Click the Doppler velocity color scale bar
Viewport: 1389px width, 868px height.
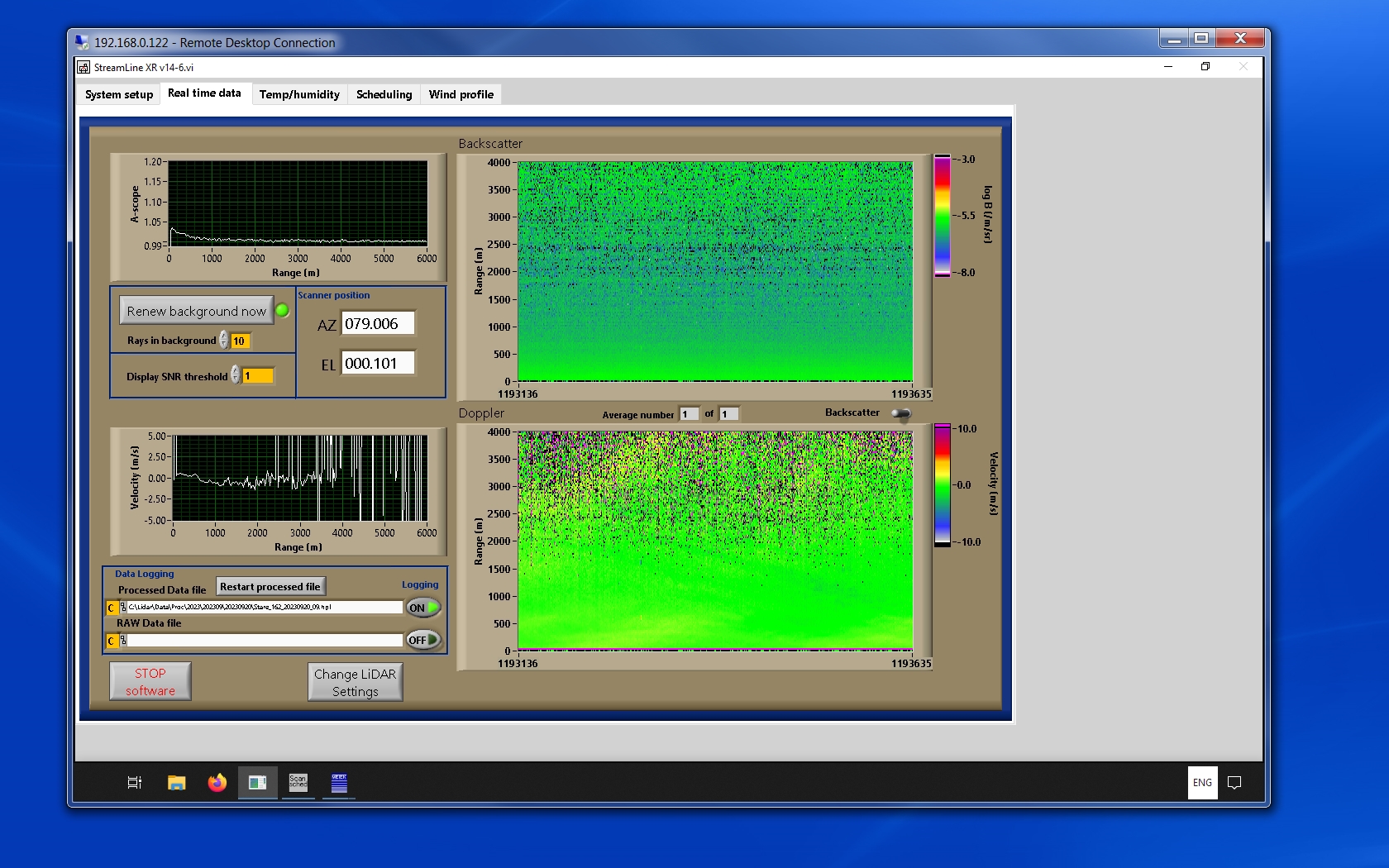(x=943, y=485)
